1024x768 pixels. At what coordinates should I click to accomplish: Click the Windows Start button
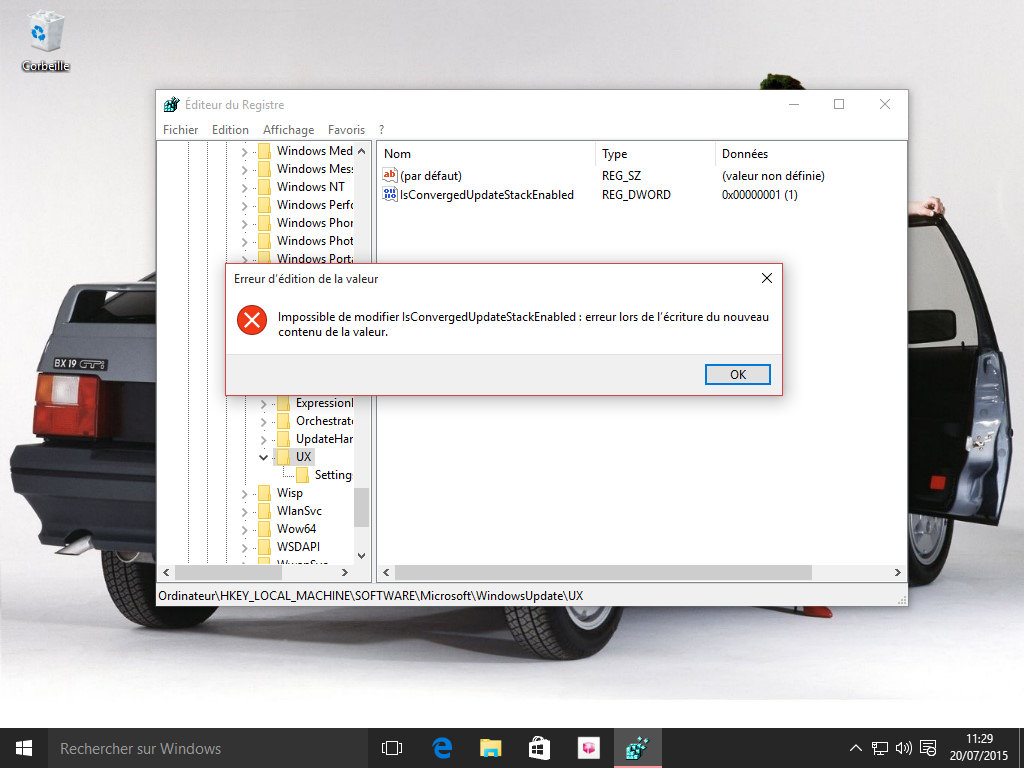click(23, 748)
